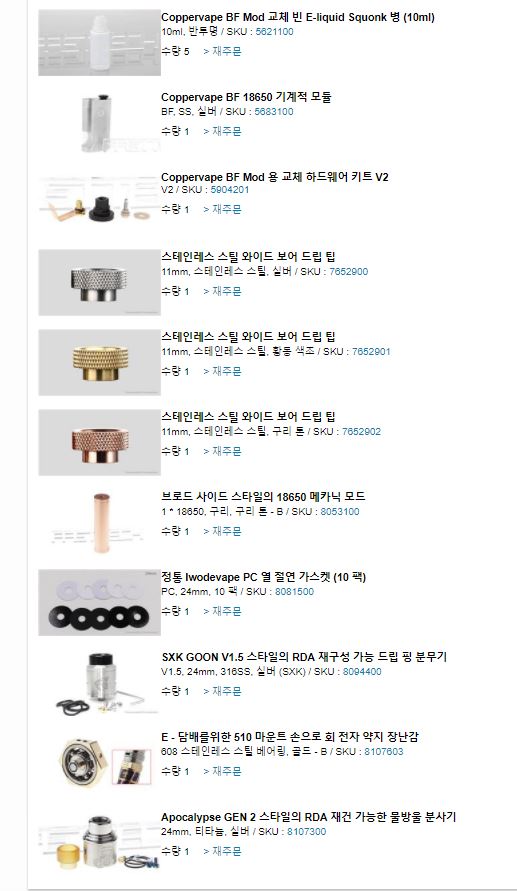
Task: Reorder the Iwodevape gasket pack via 재주문
Action: tap(222, 611)
